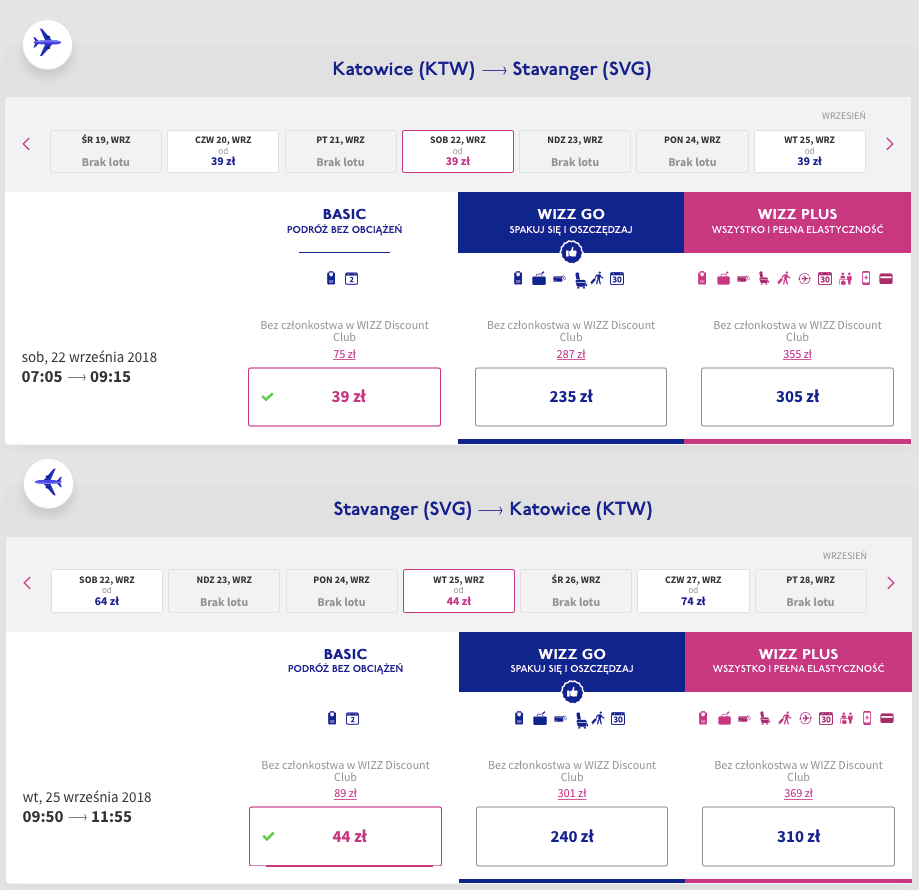Click the outbound WIZZ PLUS airport check-in plane icon
The height and width of the screenshot is (891, 919).
pyautogui.click(x=805, y=279)
